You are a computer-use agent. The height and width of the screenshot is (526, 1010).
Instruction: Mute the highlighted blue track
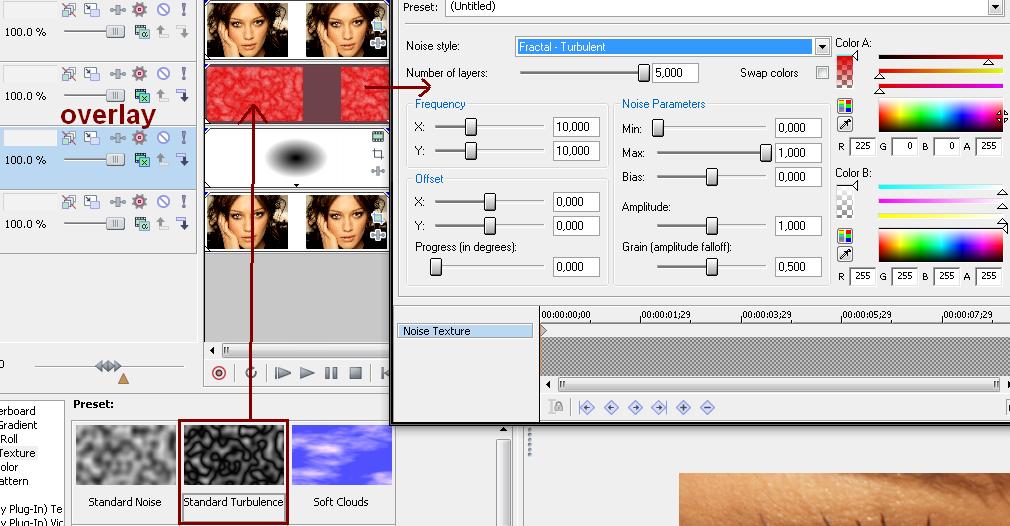(163, 138)
